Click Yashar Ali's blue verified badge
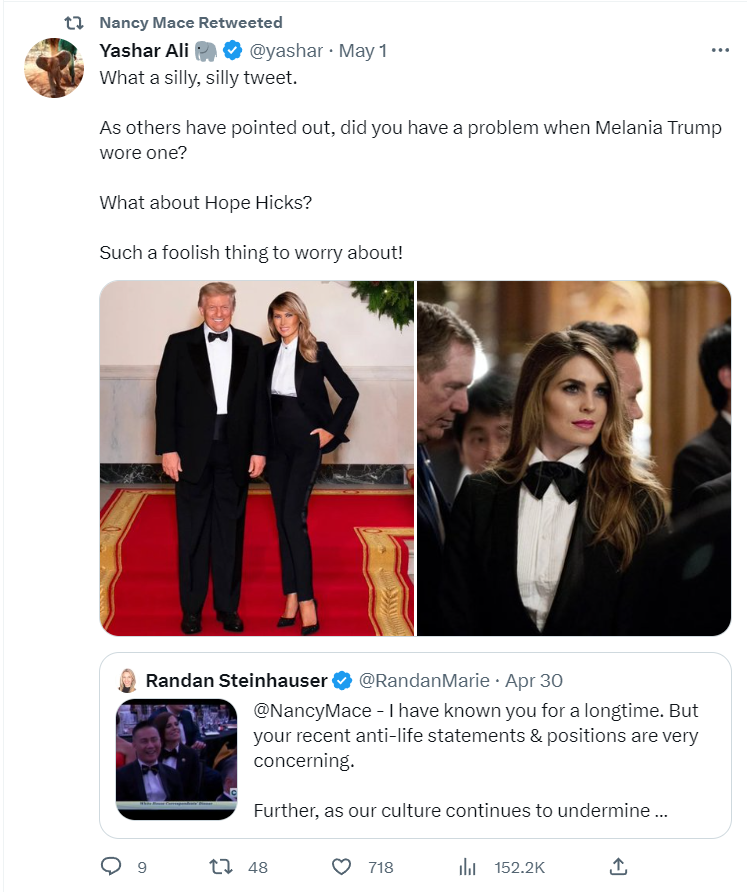The height and width of the screenshot is (892, 747). [x=233, y=50]
